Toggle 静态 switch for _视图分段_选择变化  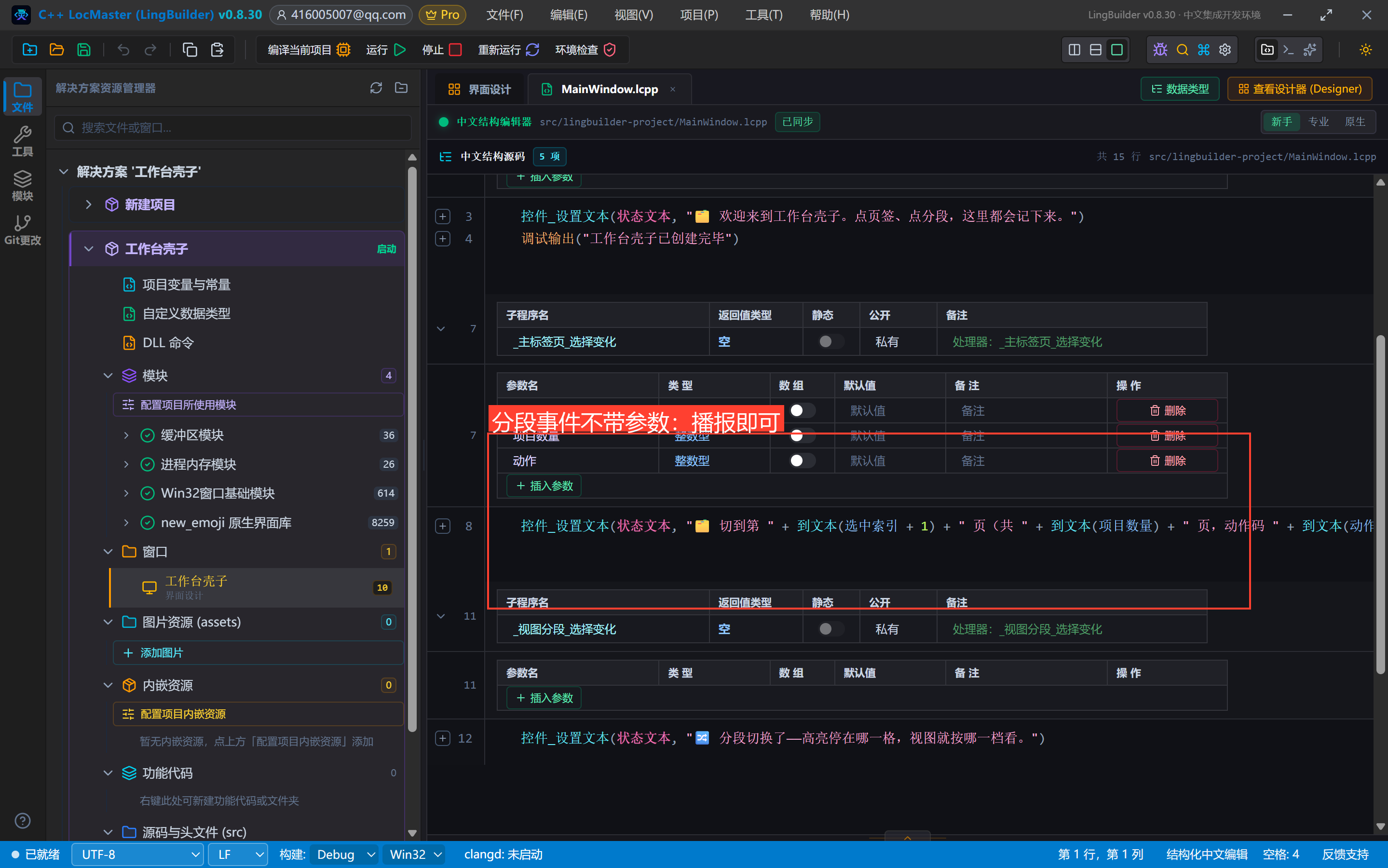pyautogui.click(x=830, y=629)
